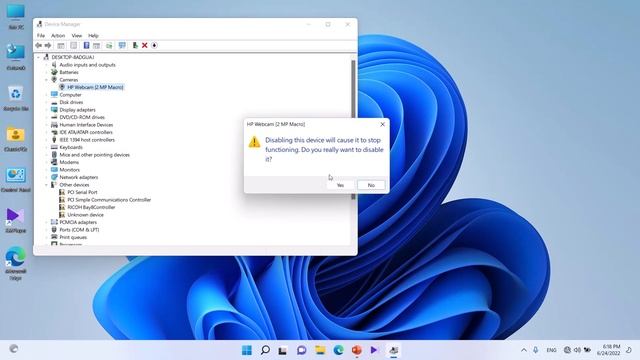
Task: Select the DESKTOP root computer node
Action: [x=73, y=57]
